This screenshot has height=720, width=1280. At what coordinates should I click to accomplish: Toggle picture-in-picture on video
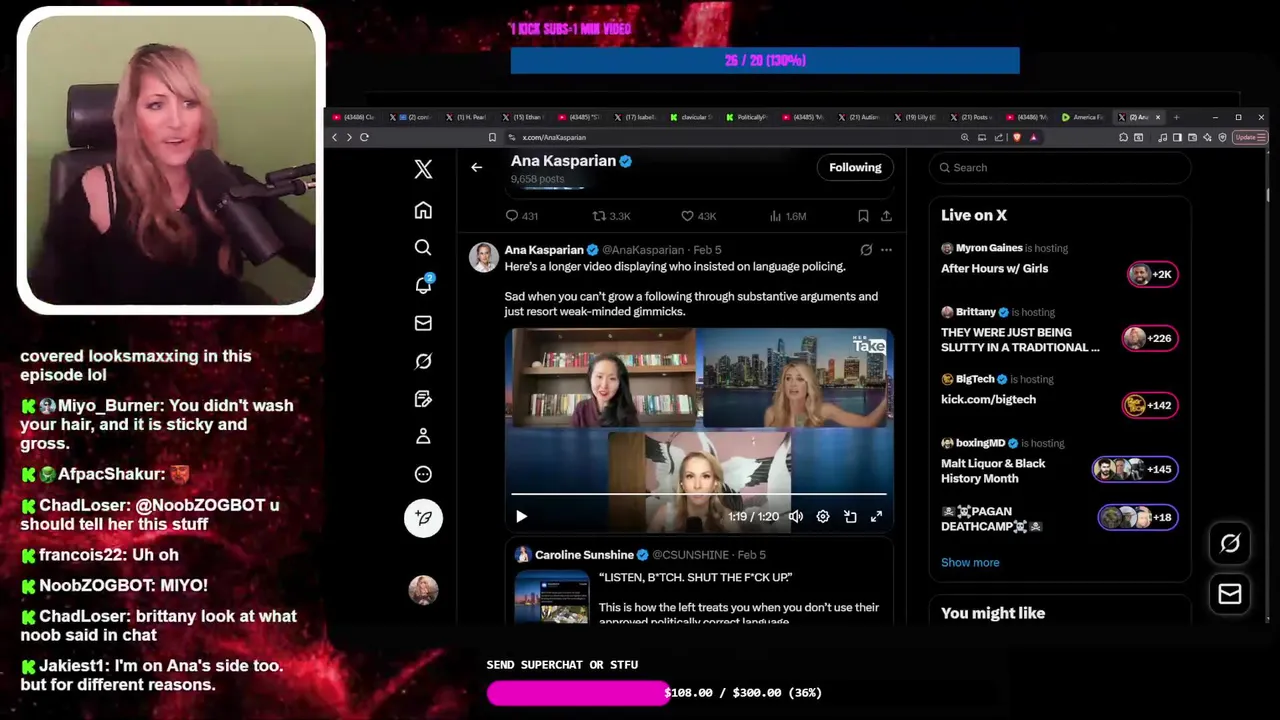(x=850, y=516)
